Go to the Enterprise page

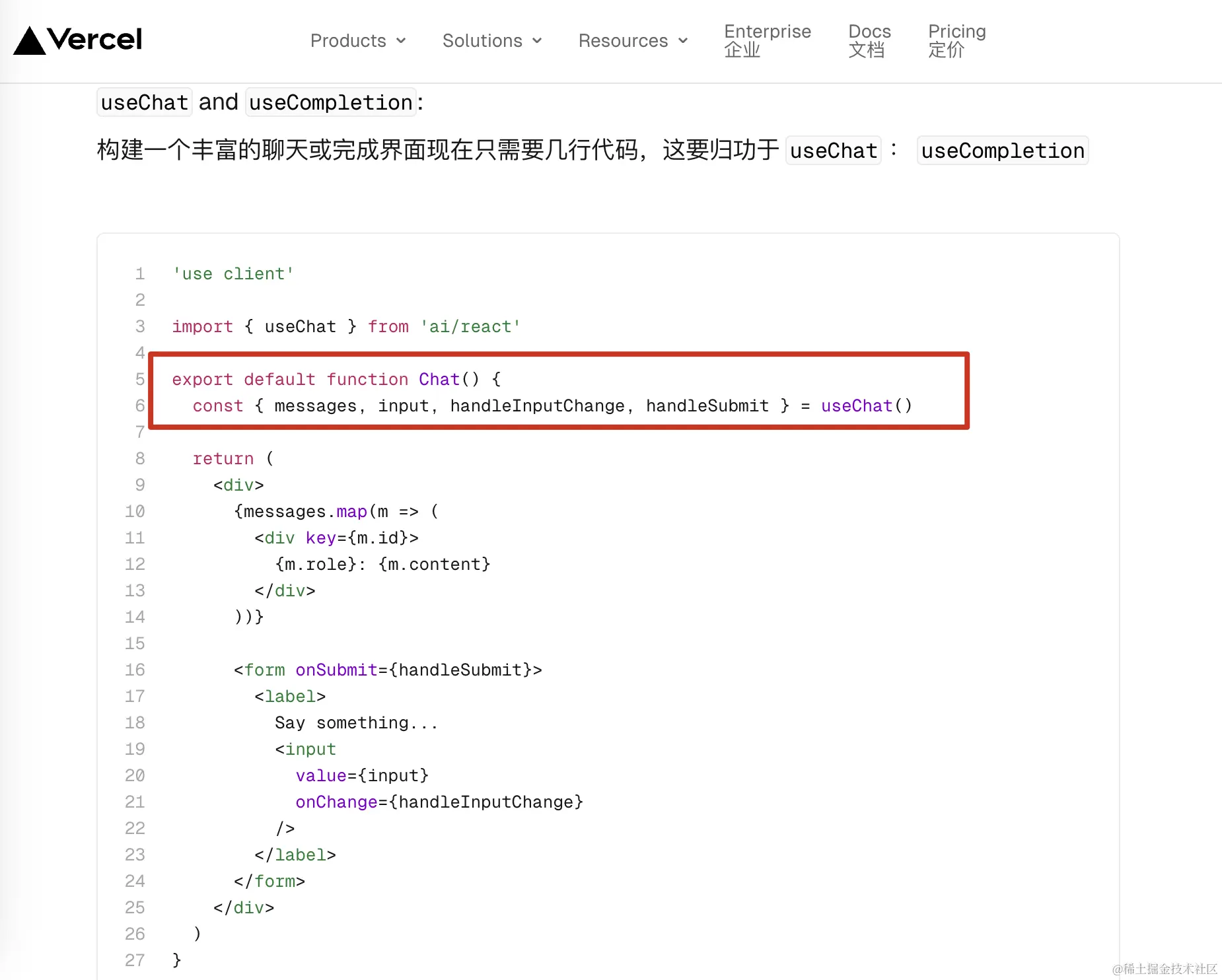click(768, 40)
